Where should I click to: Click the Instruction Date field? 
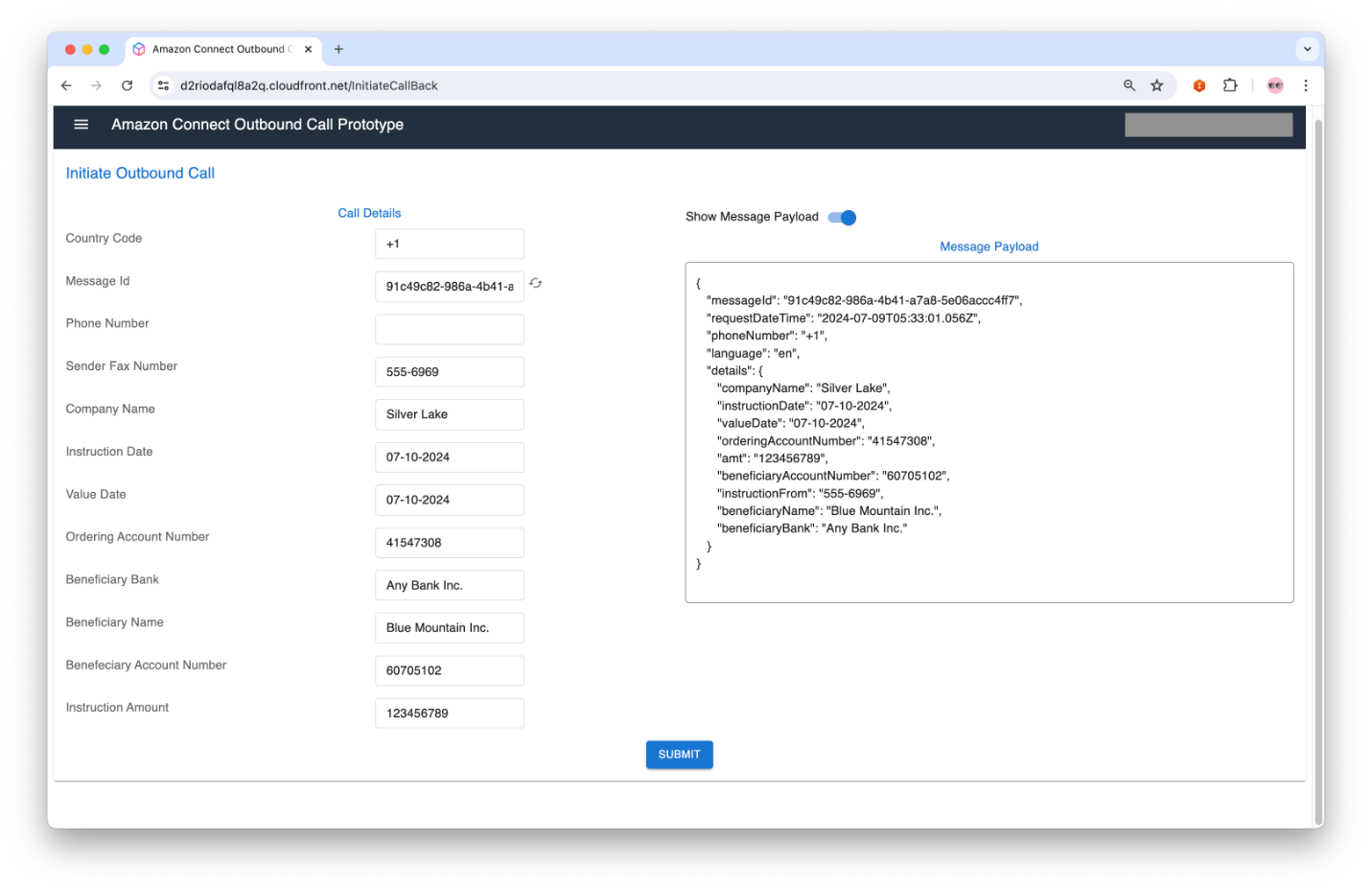[450, 457]
